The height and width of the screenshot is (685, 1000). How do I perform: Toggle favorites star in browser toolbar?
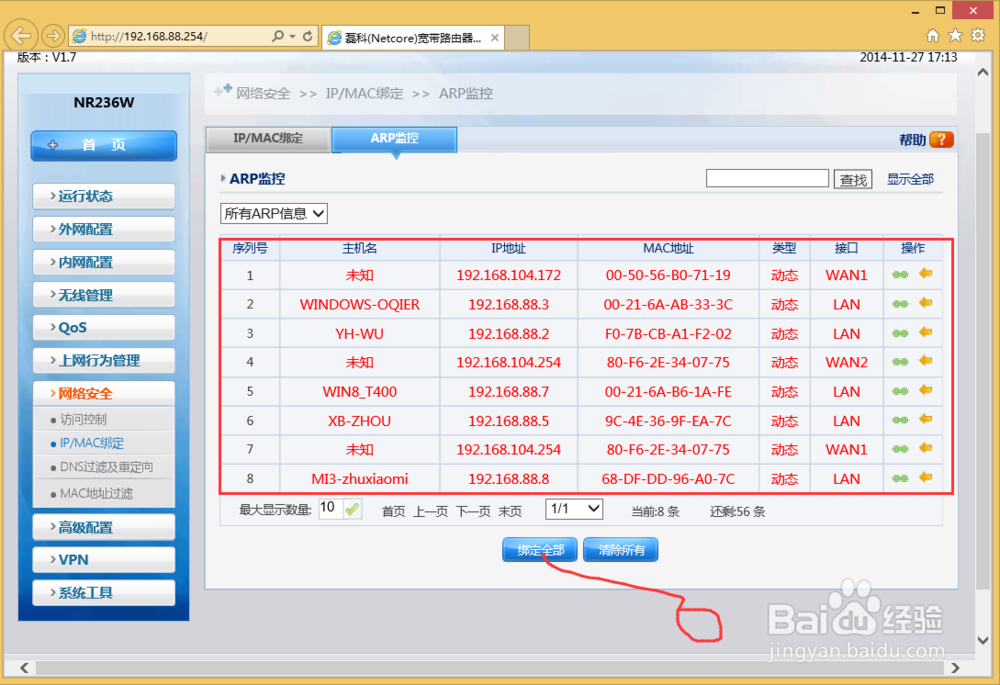pyautogui.click(x=955, y=33)
